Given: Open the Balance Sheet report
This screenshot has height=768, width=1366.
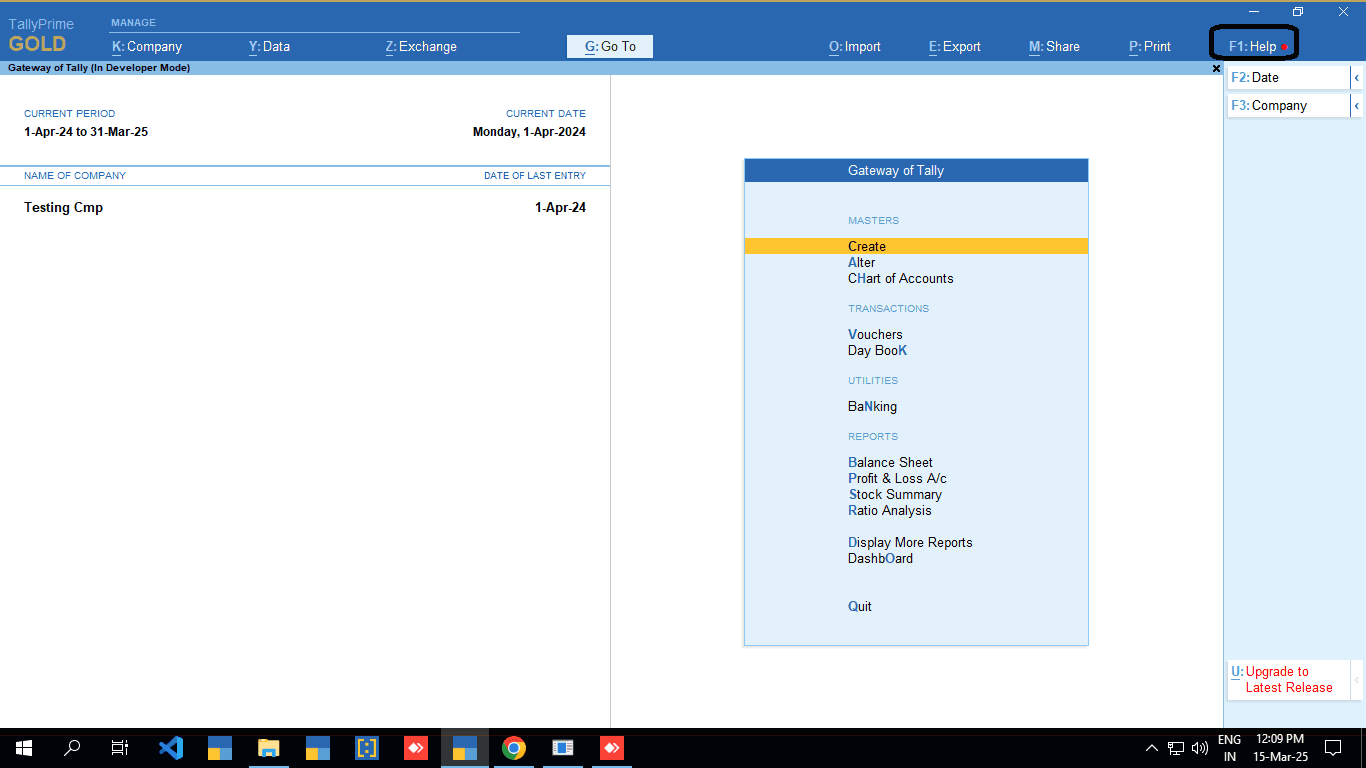Looking at the screenshot, I should point(890,462).
